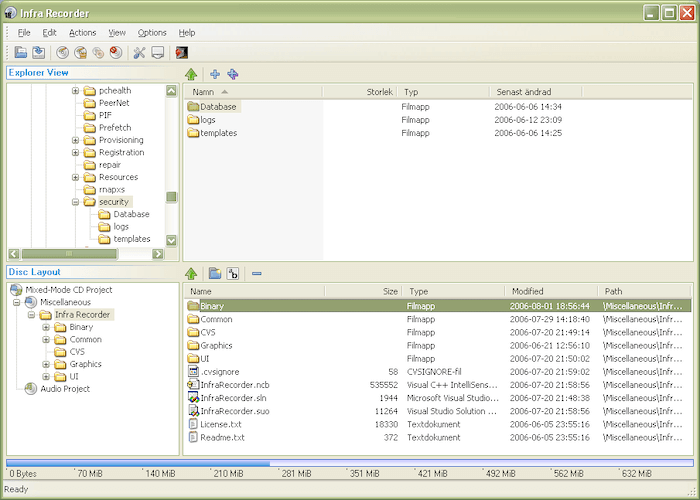Click the Burn image disc icon
700x500 pixels.
80,52
